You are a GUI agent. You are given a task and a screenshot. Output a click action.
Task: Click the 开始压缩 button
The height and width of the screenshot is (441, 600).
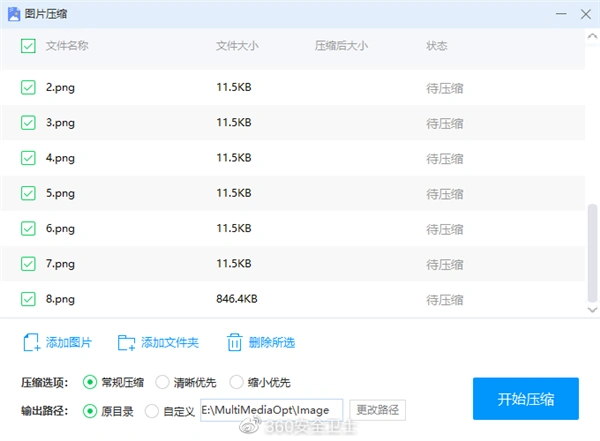tap(525, 399)
